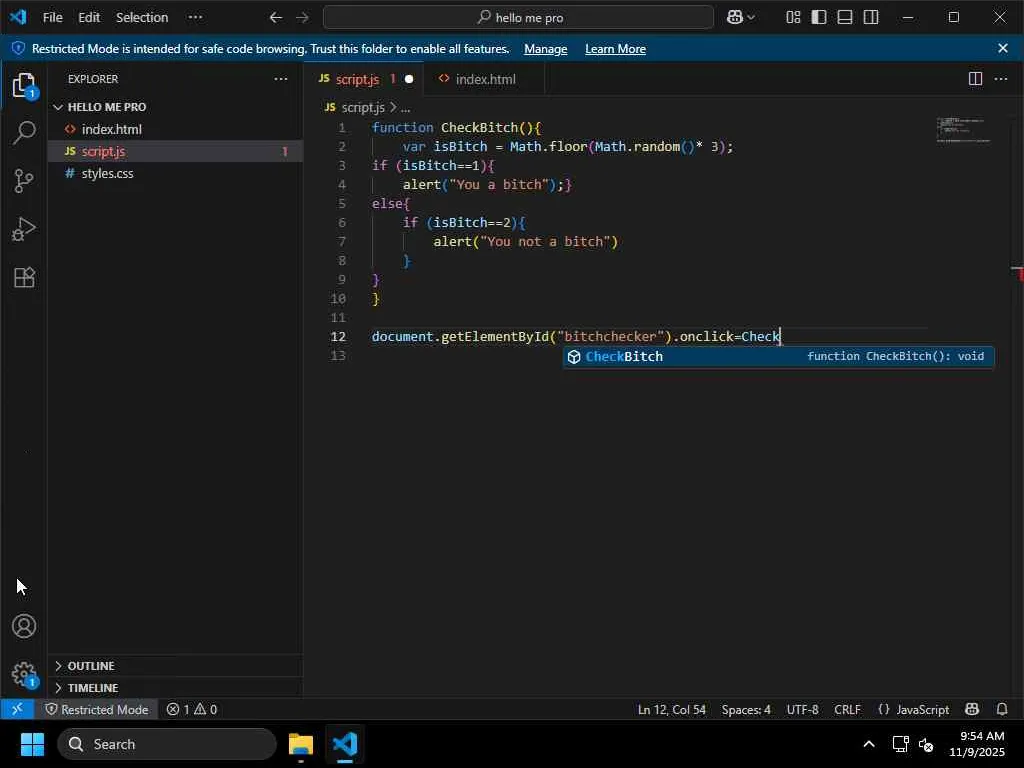Open the Search view in activity bar

(24, 132)
